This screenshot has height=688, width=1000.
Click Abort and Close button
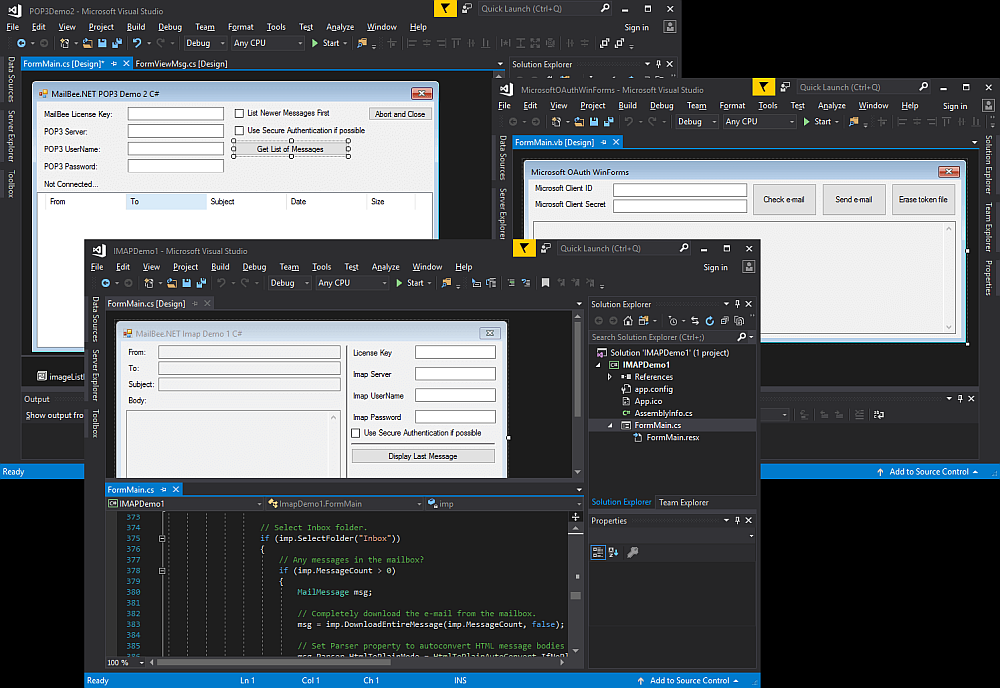click(x=400, y=114)
